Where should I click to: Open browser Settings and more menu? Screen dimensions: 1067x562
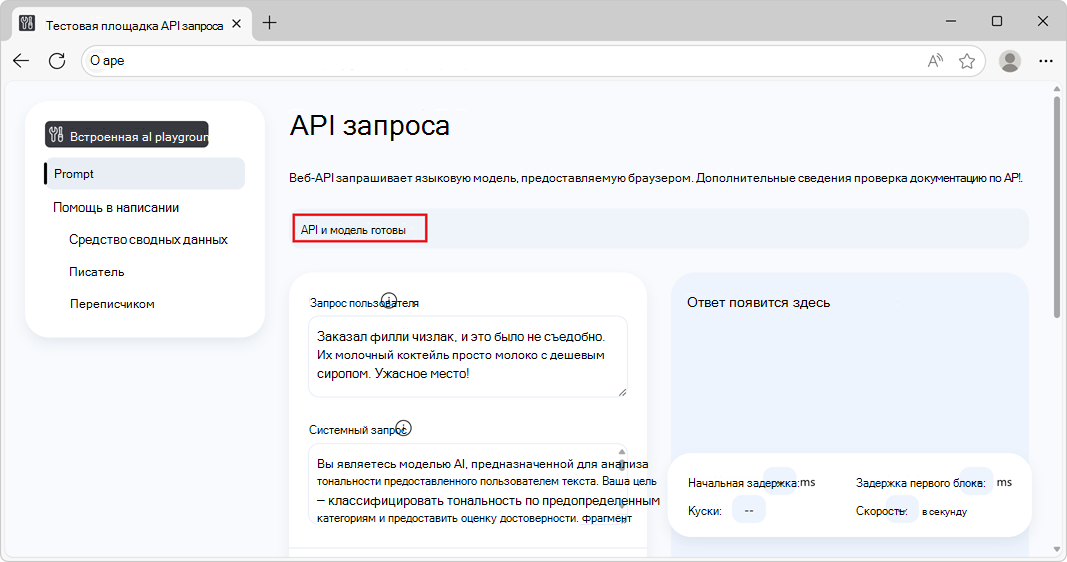pyautogui.click(x=1046, y=61)
